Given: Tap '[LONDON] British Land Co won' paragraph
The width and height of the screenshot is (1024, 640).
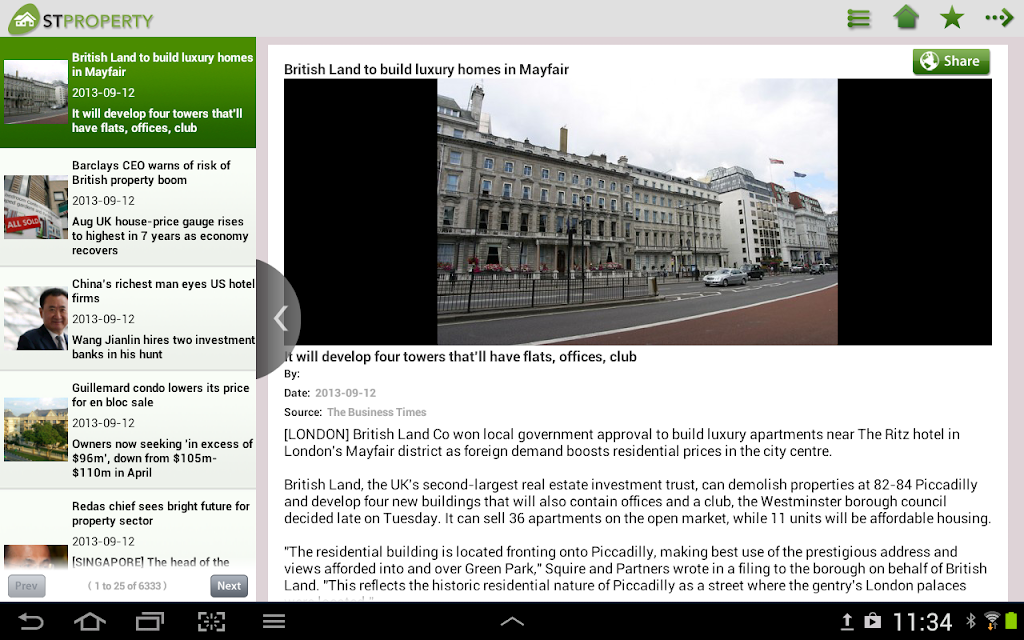Looking at the screenshot, I should coord(622,443).
